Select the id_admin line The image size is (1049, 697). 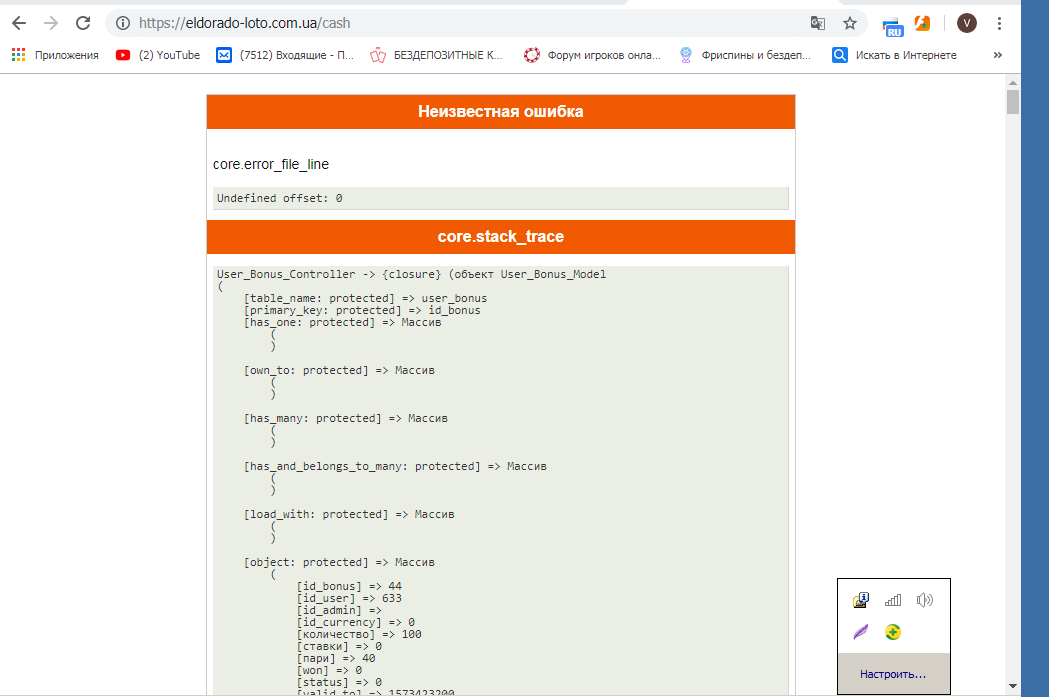click(x=339, y=611)
